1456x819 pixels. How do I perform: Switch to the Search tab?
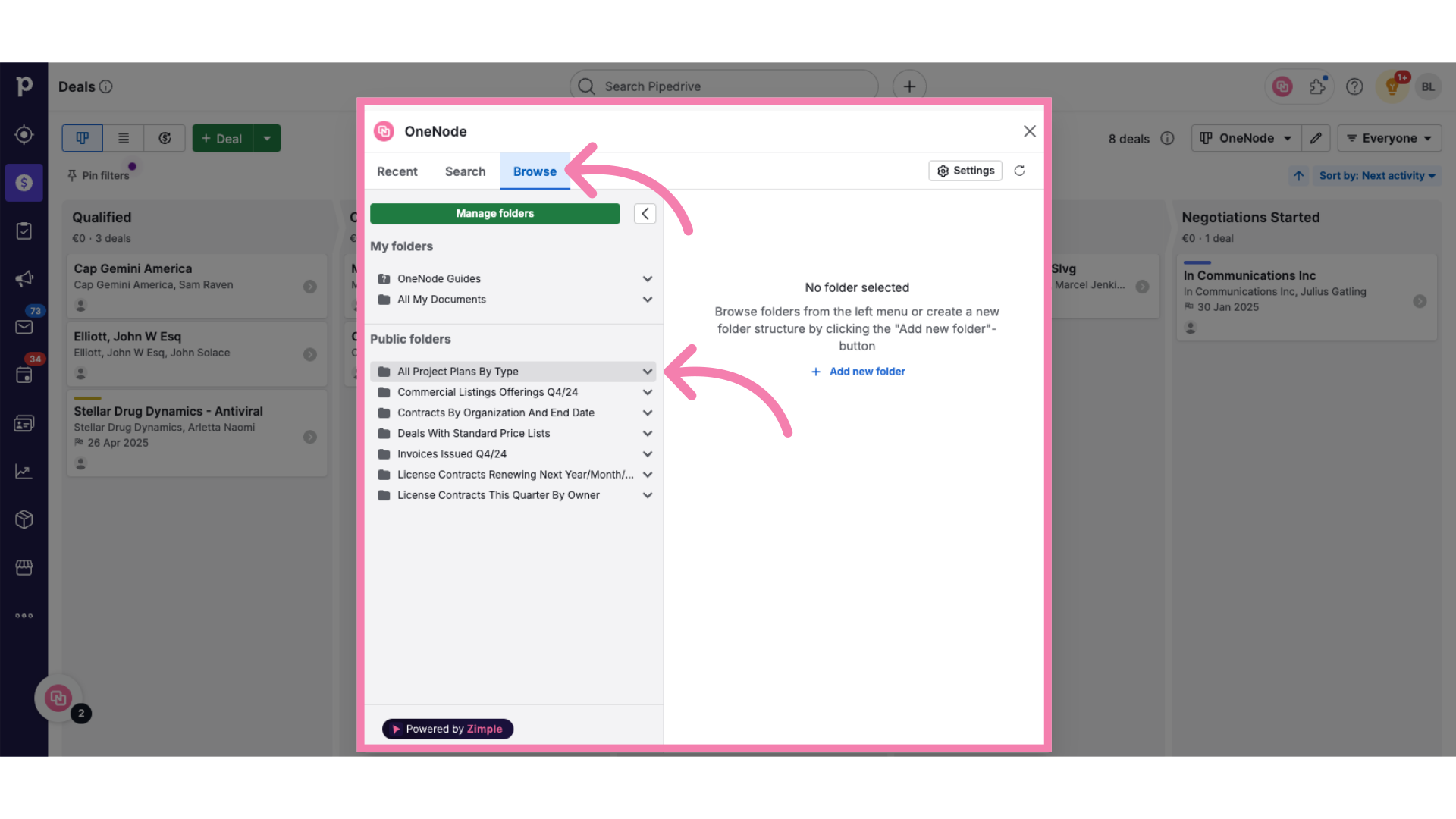pos(465,171)
